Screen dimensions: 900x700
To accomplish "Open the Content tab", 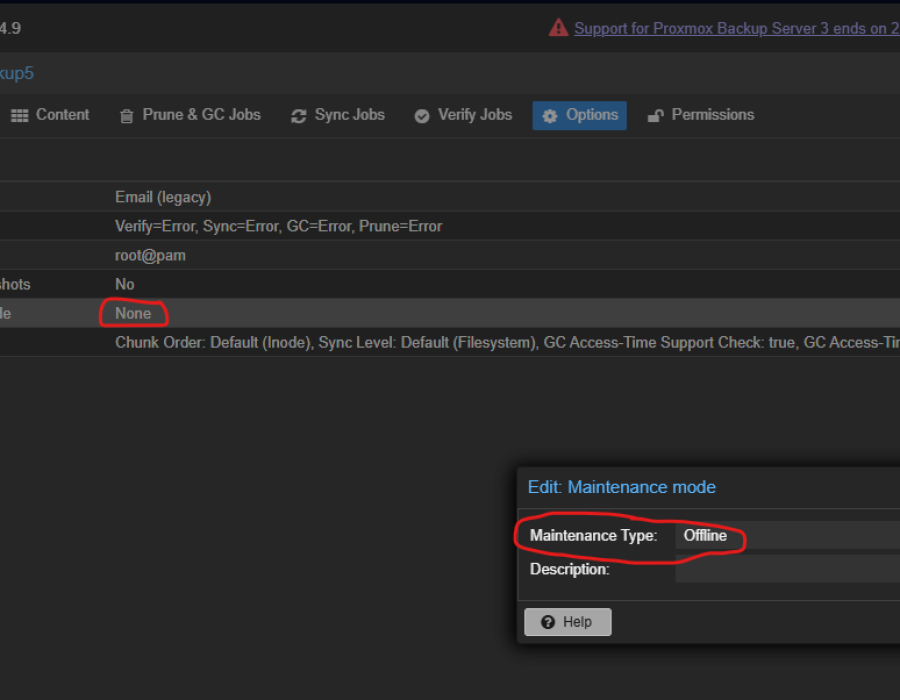I will click(51, 115).
